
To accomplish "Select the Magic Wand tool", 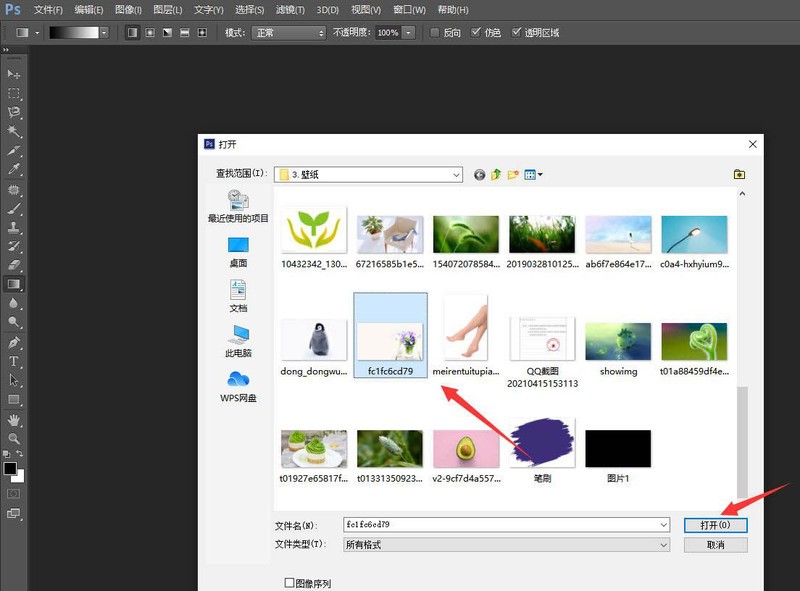I will coord(14,131).
